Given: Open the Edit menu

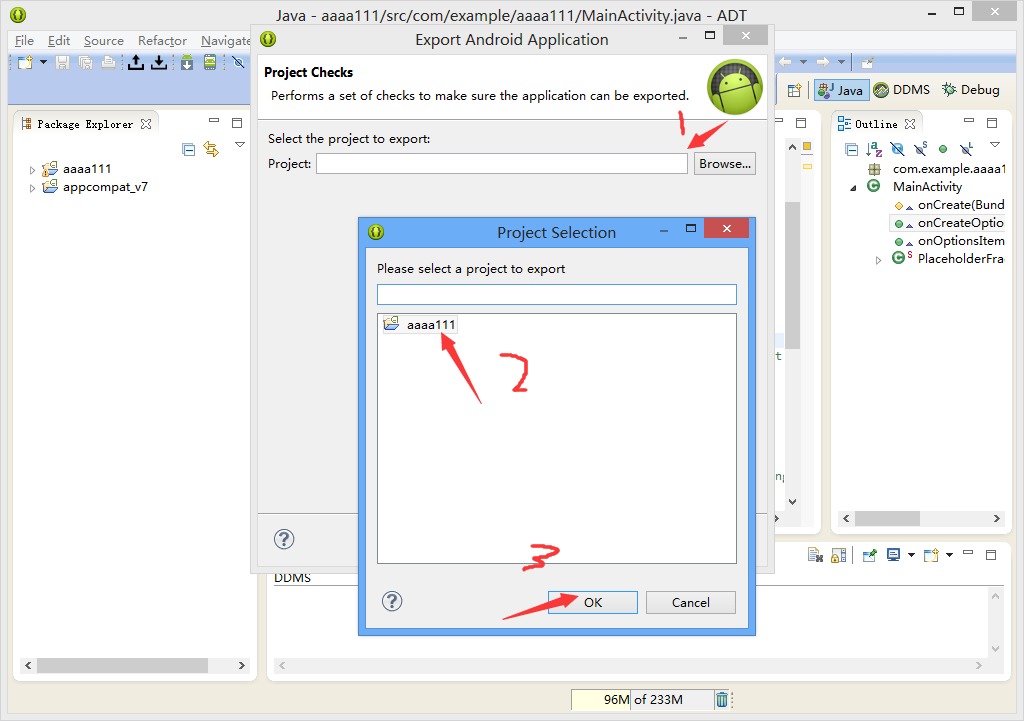Looking at the screenshot, I should [x=59, y=40].
